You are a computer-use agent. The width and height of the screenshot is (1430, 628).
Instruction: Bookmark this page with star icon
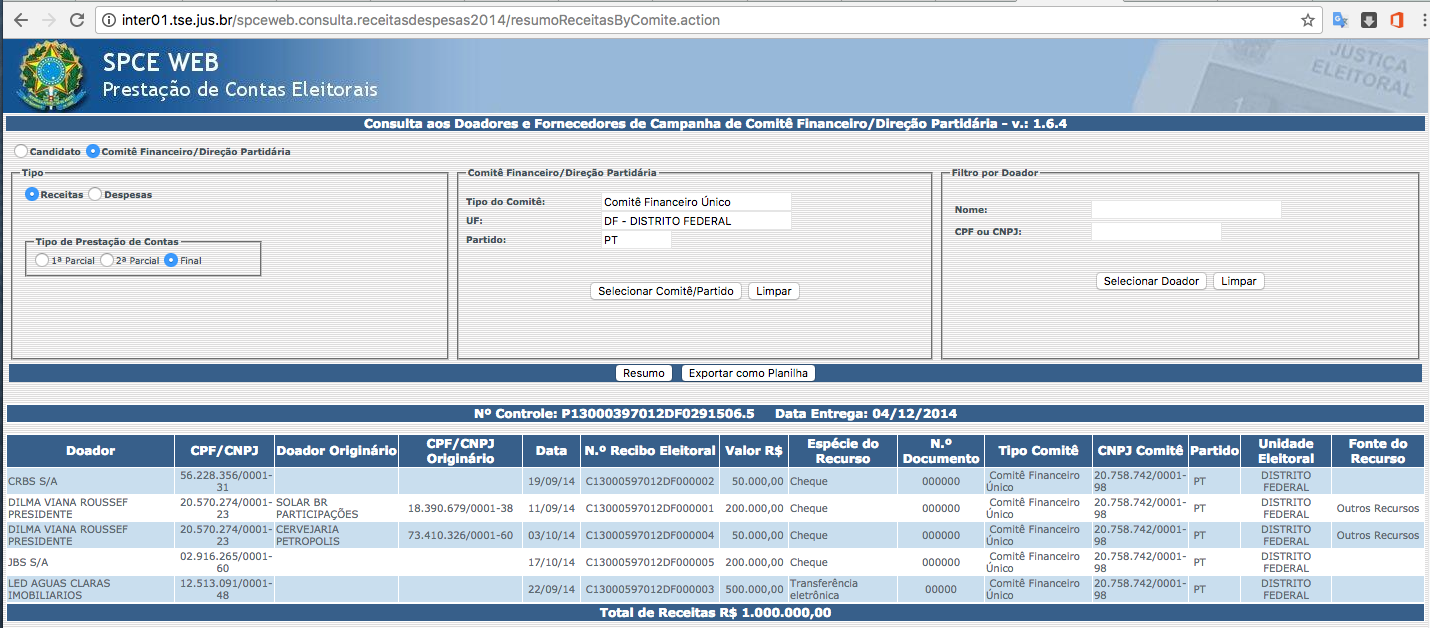point(1307,20)
